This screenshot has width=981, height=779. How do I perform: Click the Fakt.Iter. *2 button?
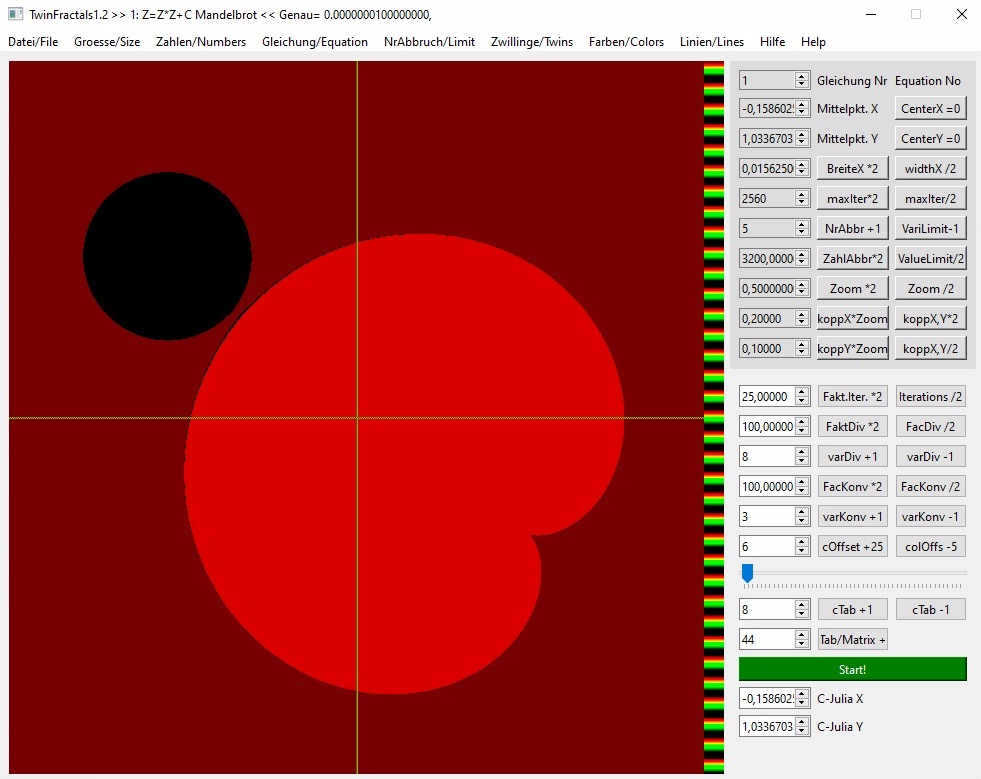pyautogui.click(x=852, y=397)
